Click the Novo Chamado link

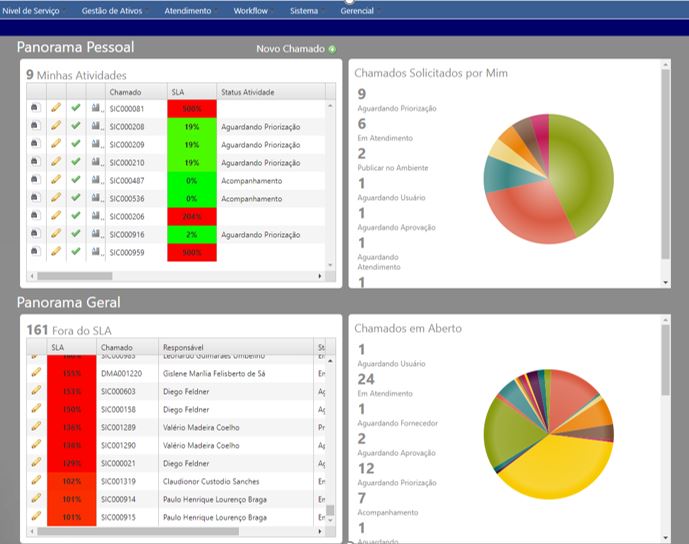(290, 49)
